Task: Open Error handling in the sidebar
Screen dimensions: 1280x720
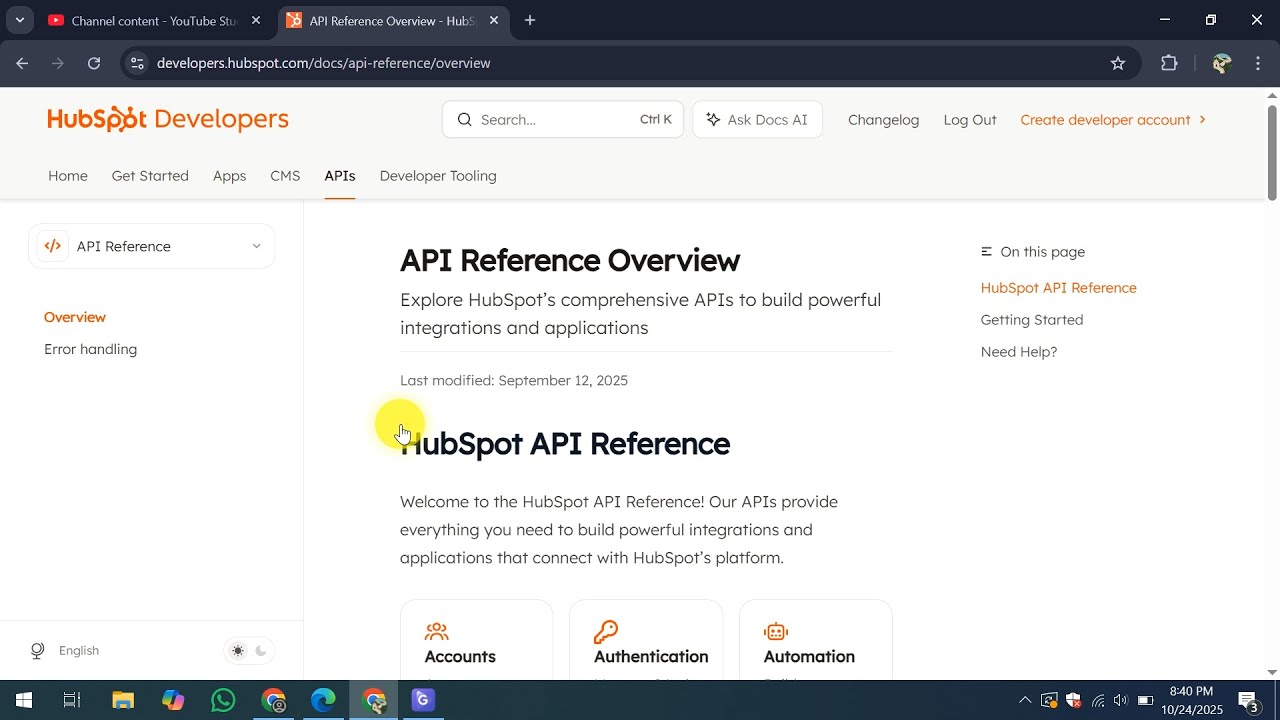Action: pyautogui.click(x=90, y=349)
